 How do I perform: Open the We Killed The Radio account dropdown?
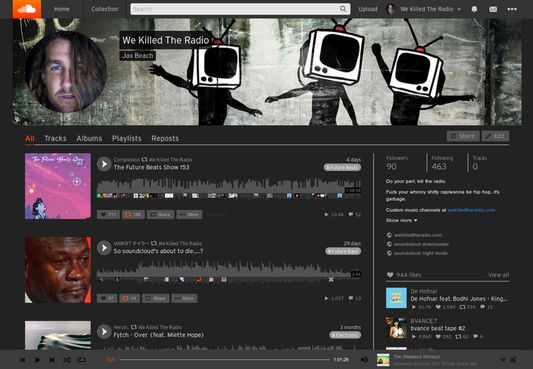(x=424, y=9)
